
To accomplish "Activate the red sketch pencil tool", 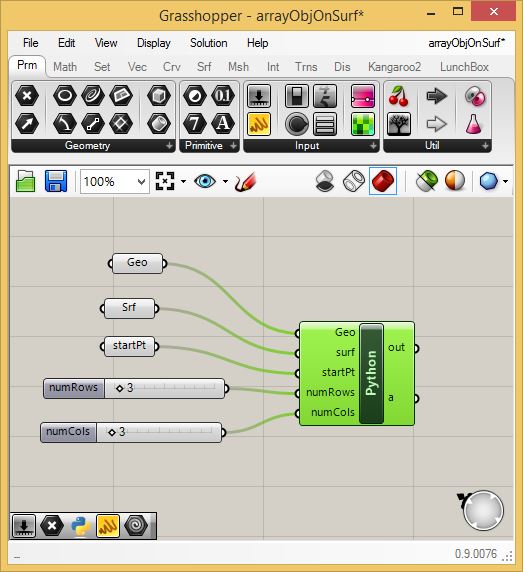I will click(245, 181).
